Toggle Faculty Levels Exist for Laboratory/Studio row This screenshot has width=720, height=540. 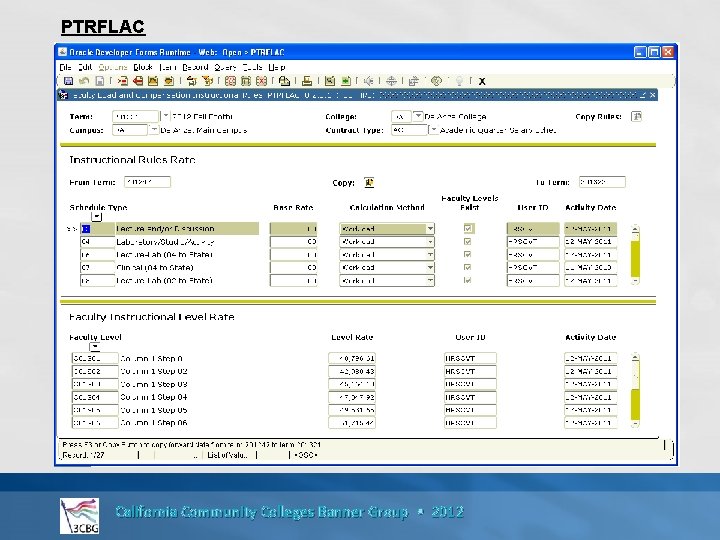[467, 241]
